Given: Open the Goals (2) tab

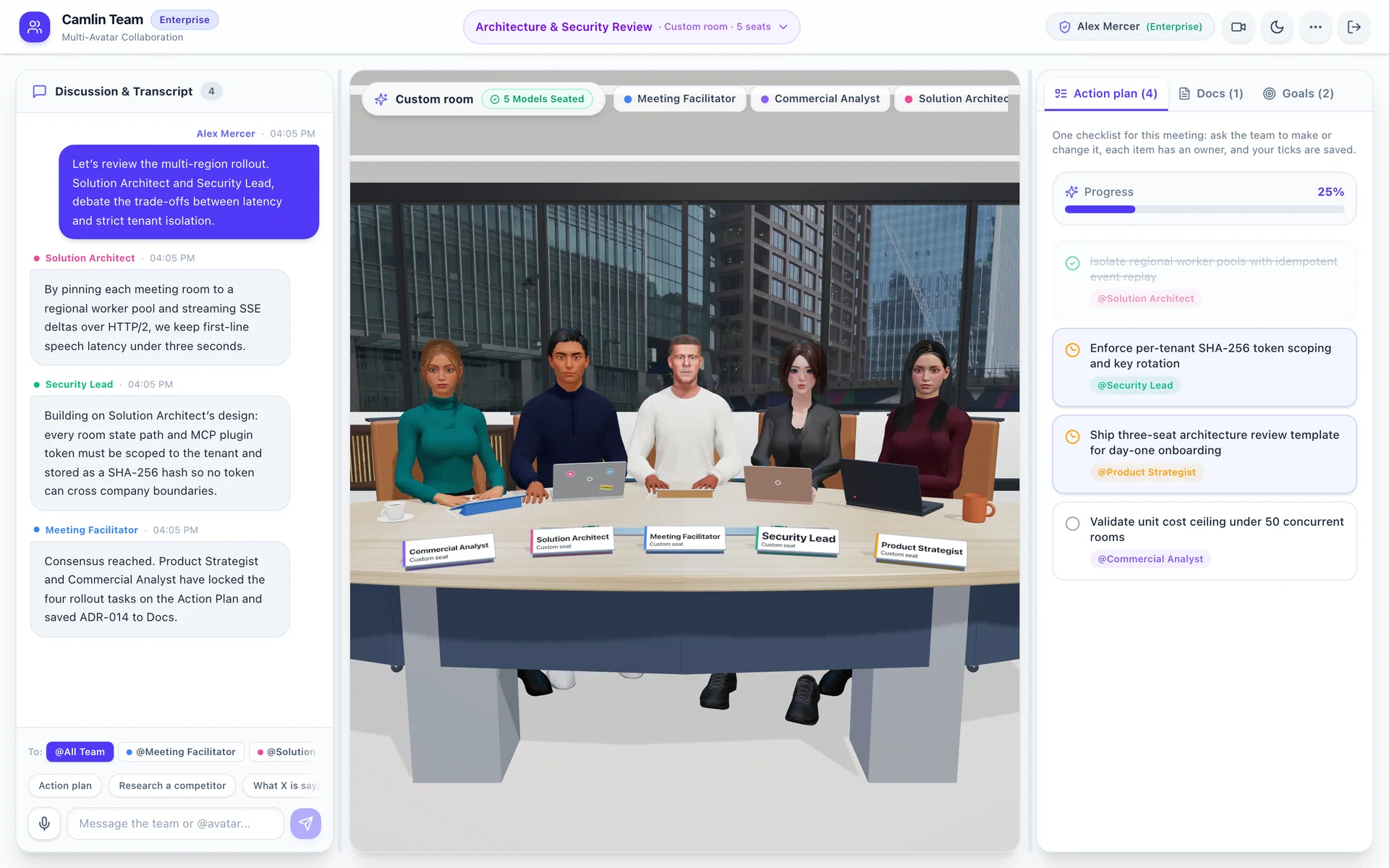Looking at the screenshot, I should [1298, 93].
